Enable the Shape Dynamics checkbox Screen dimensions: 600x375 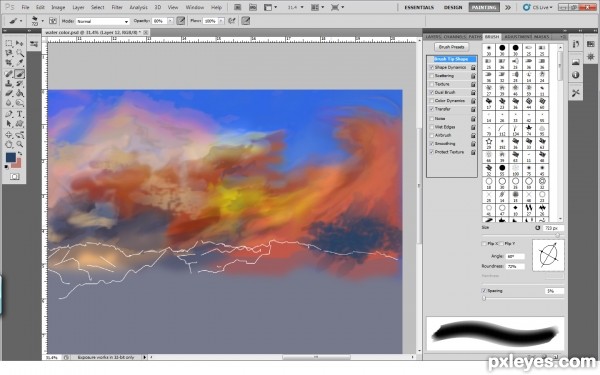pyautogui.click(x=432, y=67)
